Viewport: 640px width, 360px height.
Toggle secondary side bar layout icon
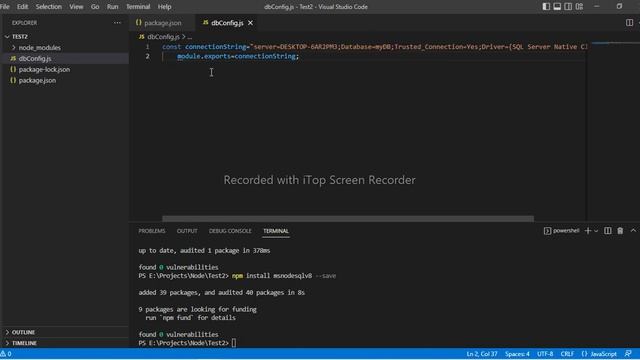click(568, 7)
